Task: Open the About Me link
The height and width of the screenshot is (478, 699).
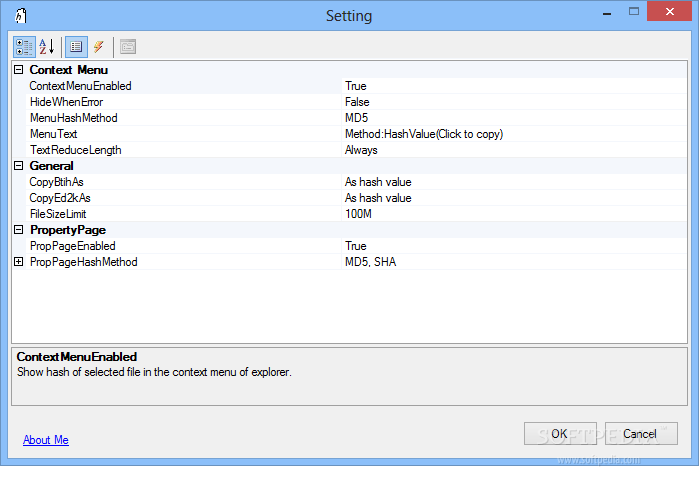Action: coord(46,440)
